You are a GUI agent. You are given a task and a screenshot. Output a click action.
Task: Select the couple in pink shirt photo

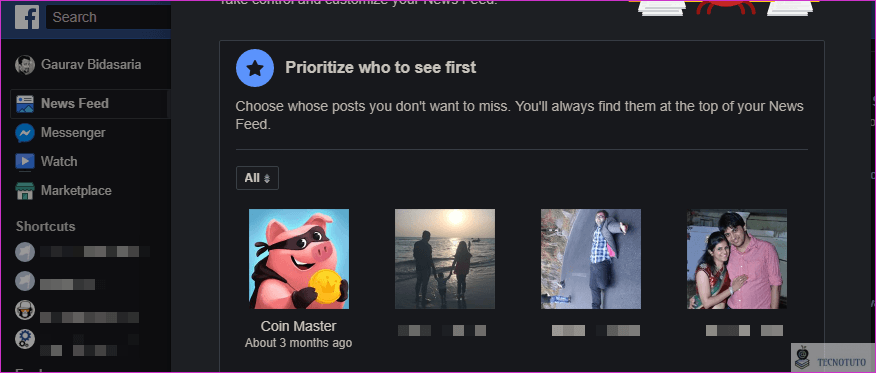click(x=737, y=259)
